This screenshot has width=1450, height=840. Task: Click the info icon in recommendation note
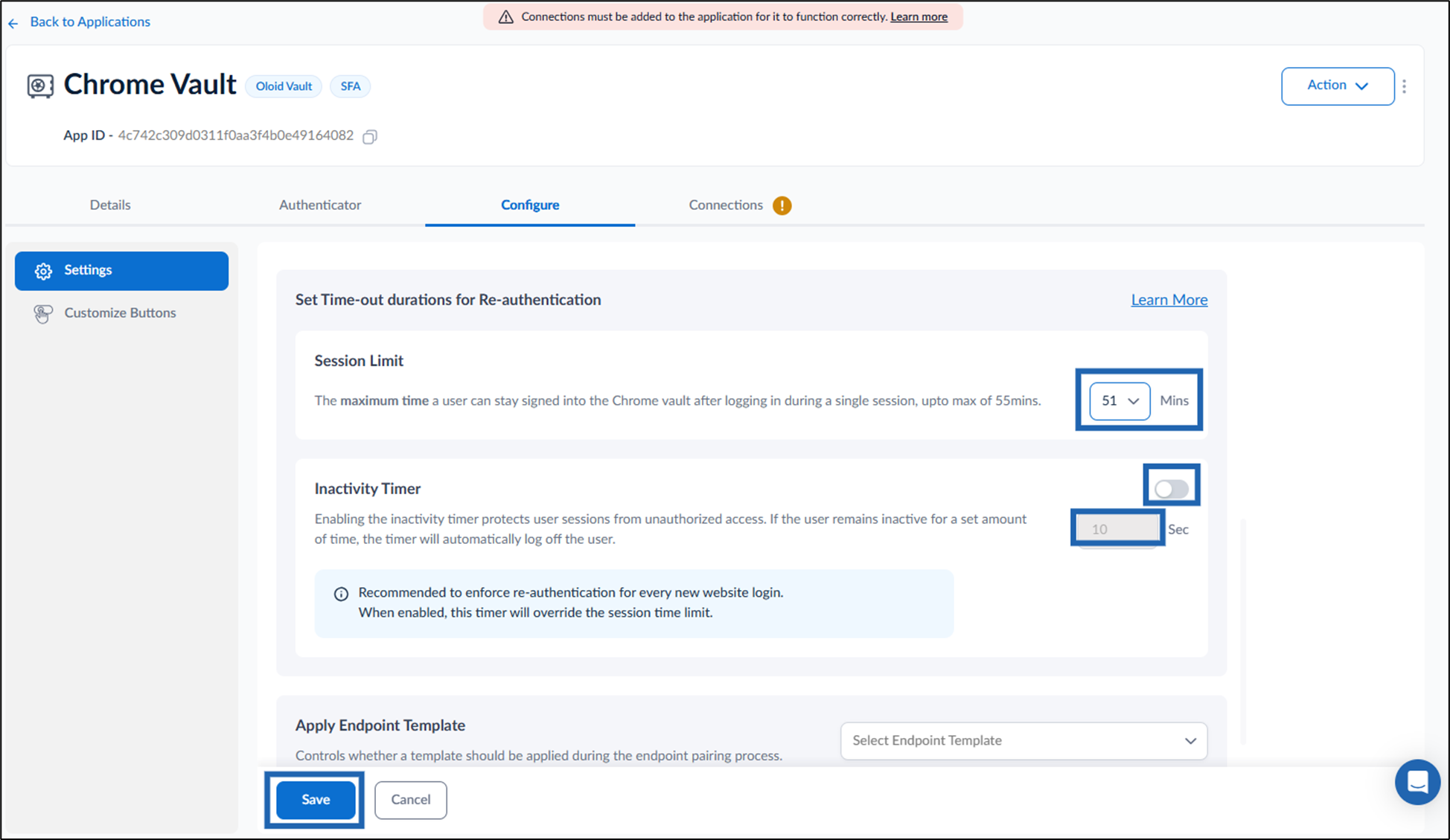click(x=341, y=594)
